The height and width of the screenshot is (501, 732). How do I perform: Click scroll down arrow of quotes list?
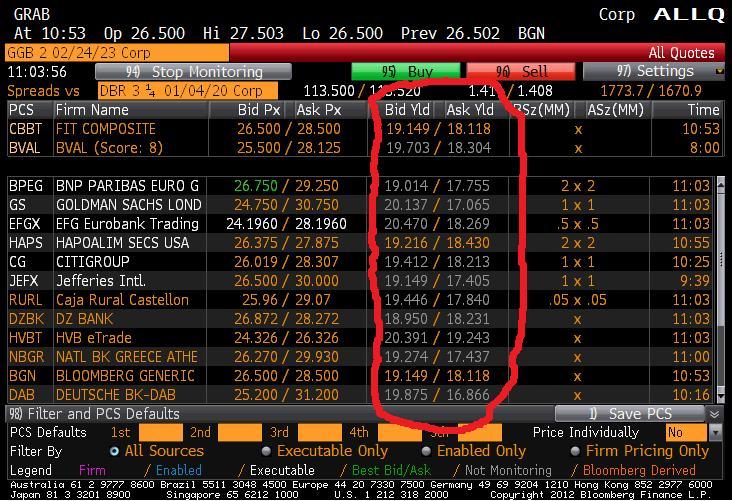point(721,397)
